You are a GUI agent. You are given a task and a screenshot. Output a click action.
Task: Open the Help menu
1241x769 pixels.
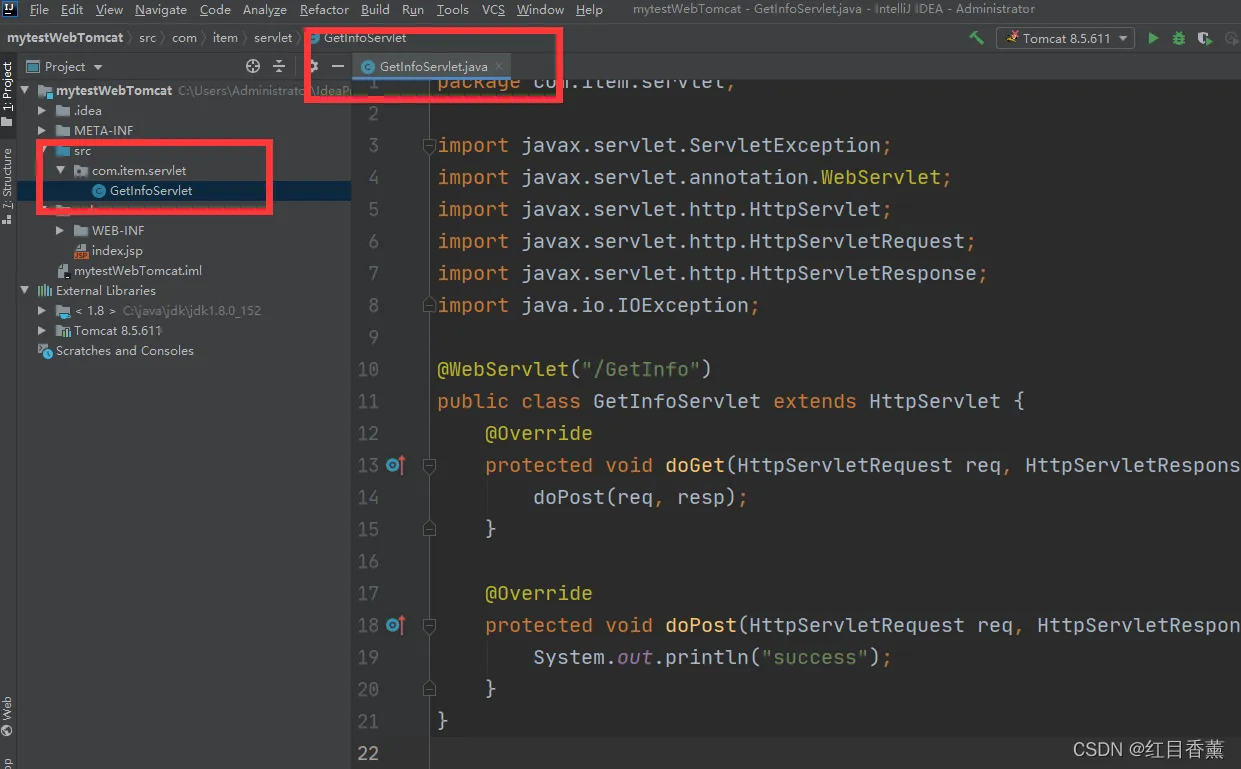(x=590, y=9)
